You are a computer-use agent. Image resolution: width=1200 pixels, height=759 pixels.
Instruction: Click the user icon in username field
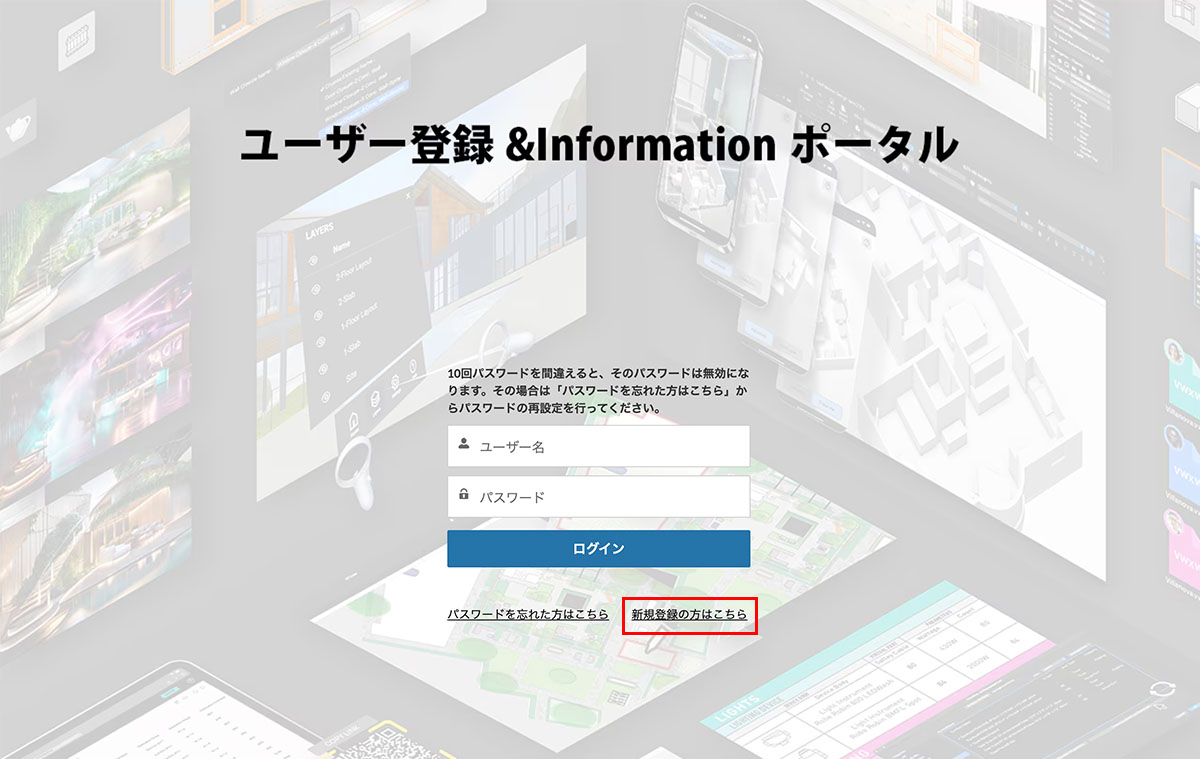click(464, 444)
